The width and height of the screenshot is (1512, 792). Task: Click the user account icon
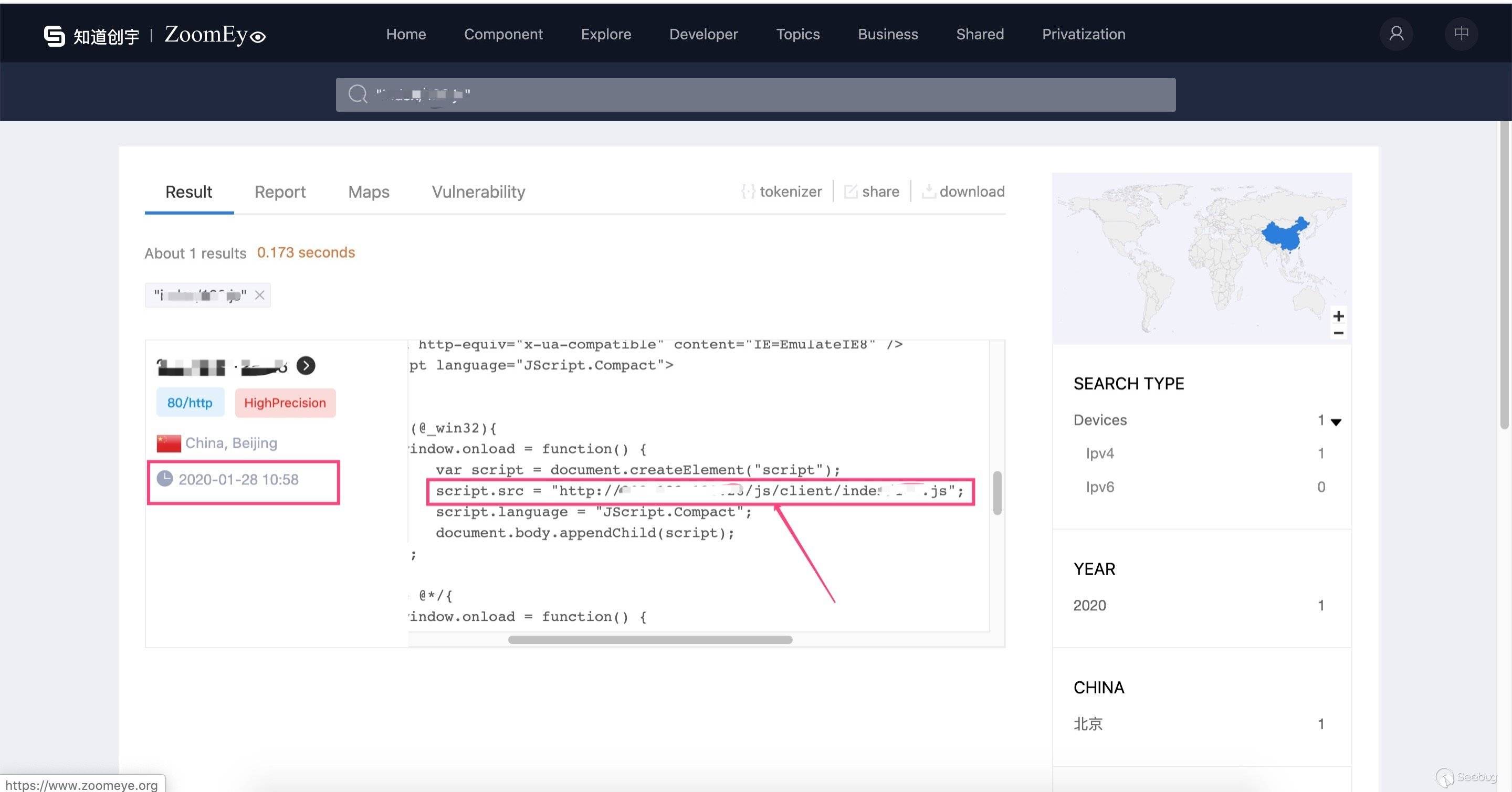pos(1395,33)
